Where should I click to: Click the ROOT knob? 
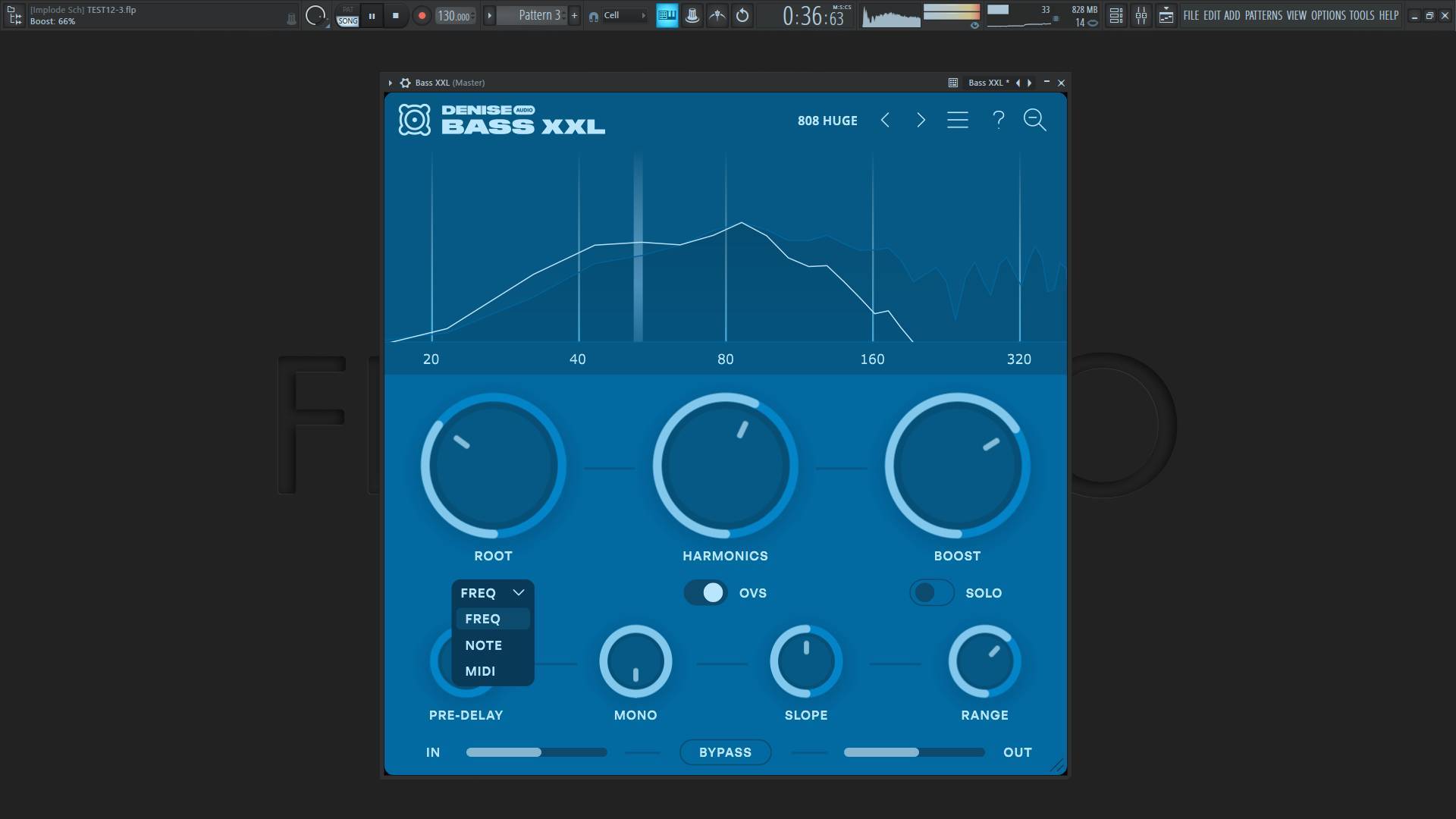(493, 466)
